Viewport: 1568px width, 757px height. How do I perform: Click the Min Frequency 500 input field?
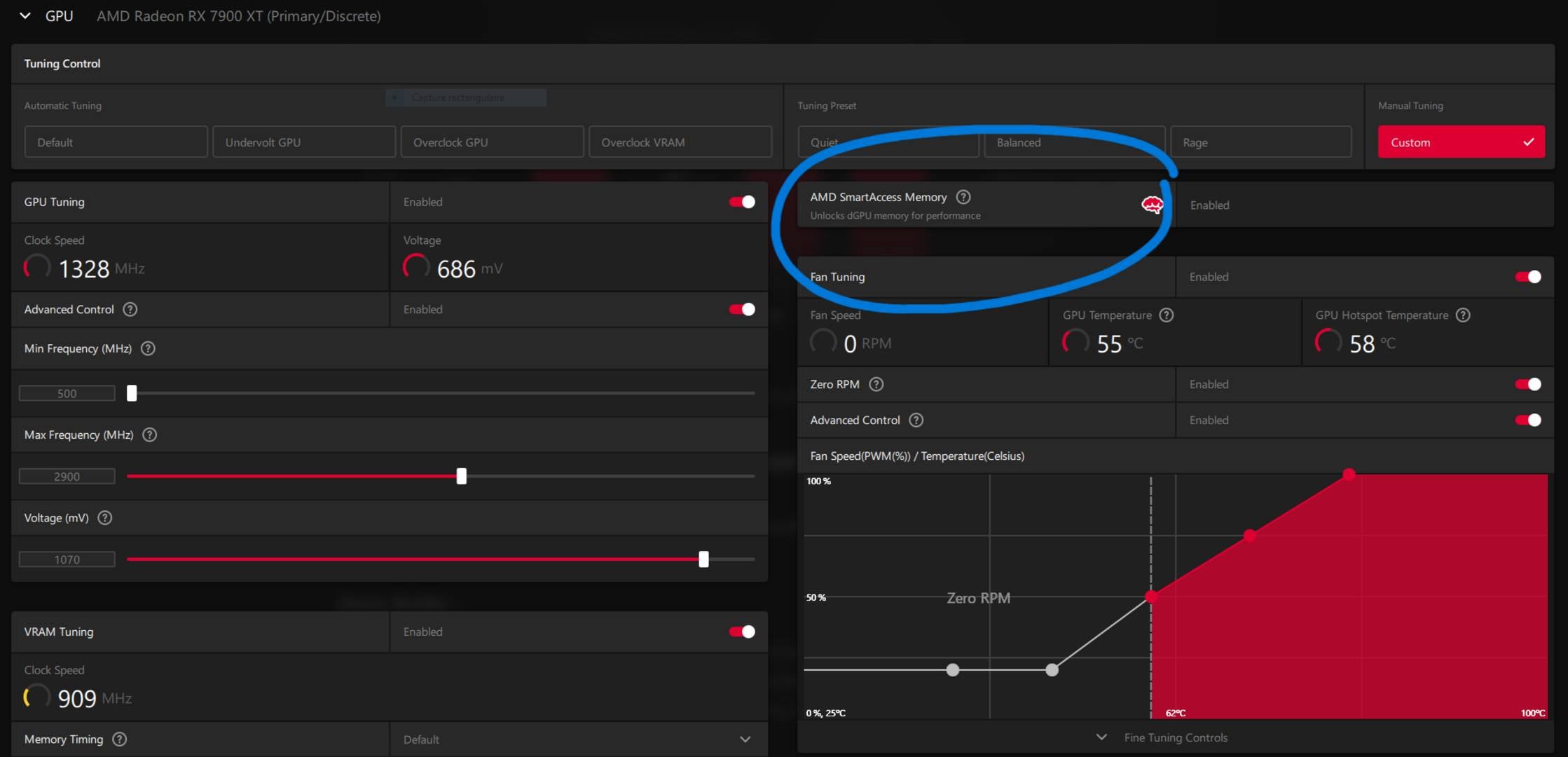tap(67, 393)
